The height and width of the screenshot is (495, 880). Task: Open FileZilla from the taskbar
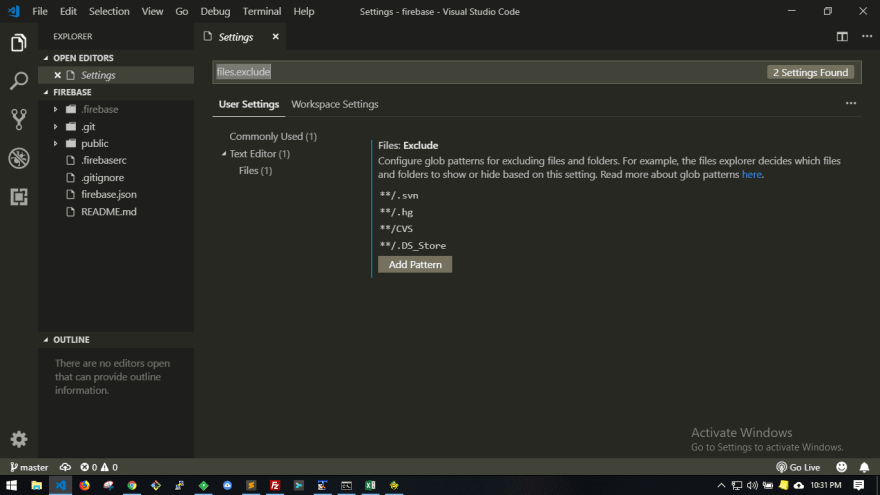tap(275, 485)
